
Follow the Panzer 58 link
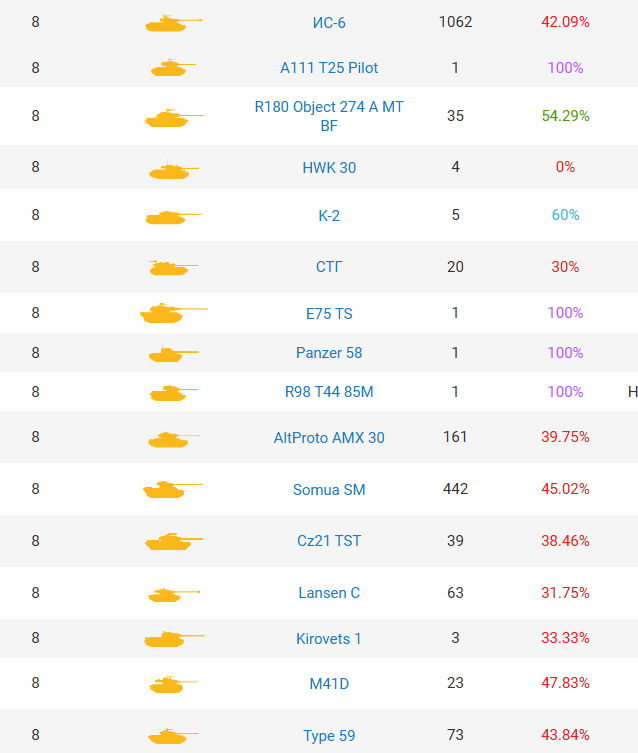click(329, 352)
